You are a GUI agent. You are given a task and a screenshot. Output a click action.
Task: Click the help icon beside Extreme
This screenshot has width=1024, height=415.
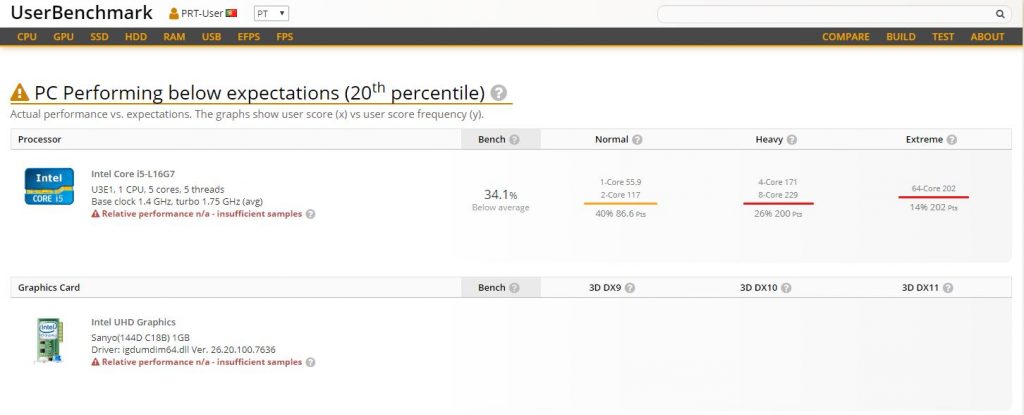(x=951, y=140)
